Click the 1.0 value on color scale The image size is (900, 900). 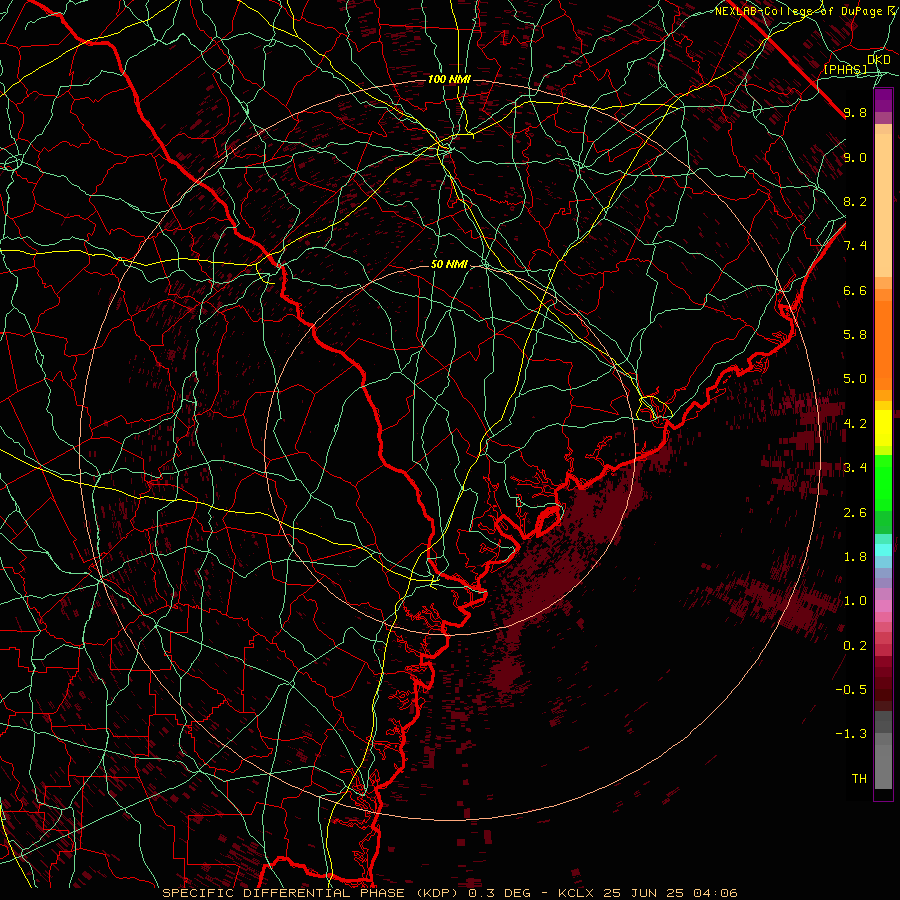click(855, 601)
